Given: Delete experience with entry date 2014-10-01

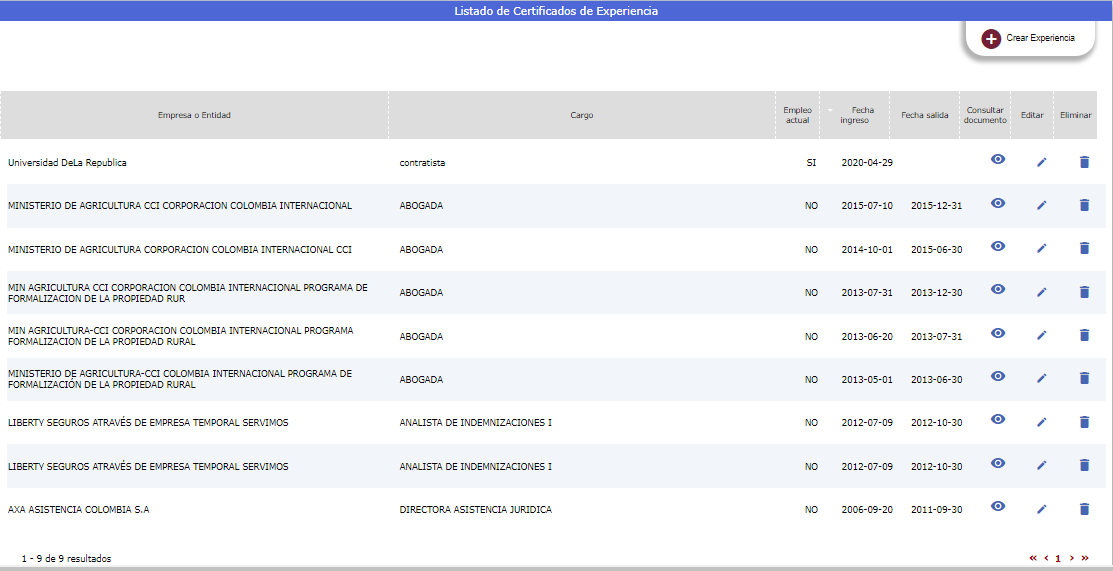Looking at the screenshot, I should point(1084,248).
